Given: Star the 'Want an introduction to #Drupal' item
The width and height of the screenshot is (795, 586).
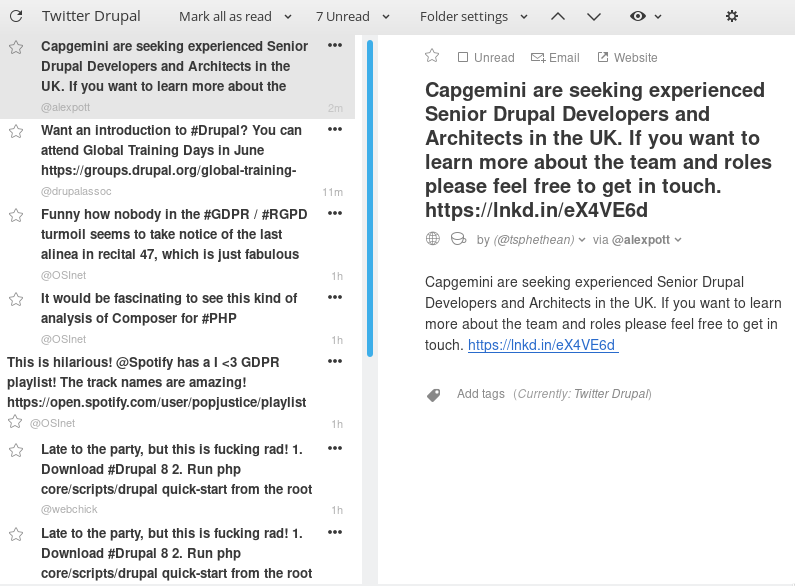Looking at the screenshot, I should (16, 131).
